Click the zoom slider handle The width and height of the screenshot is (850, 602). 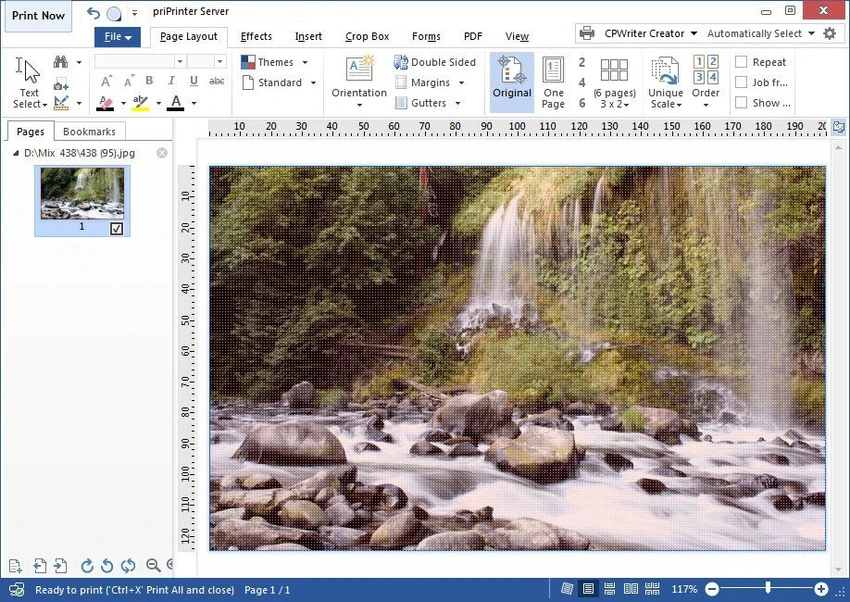tap(768, 588)
